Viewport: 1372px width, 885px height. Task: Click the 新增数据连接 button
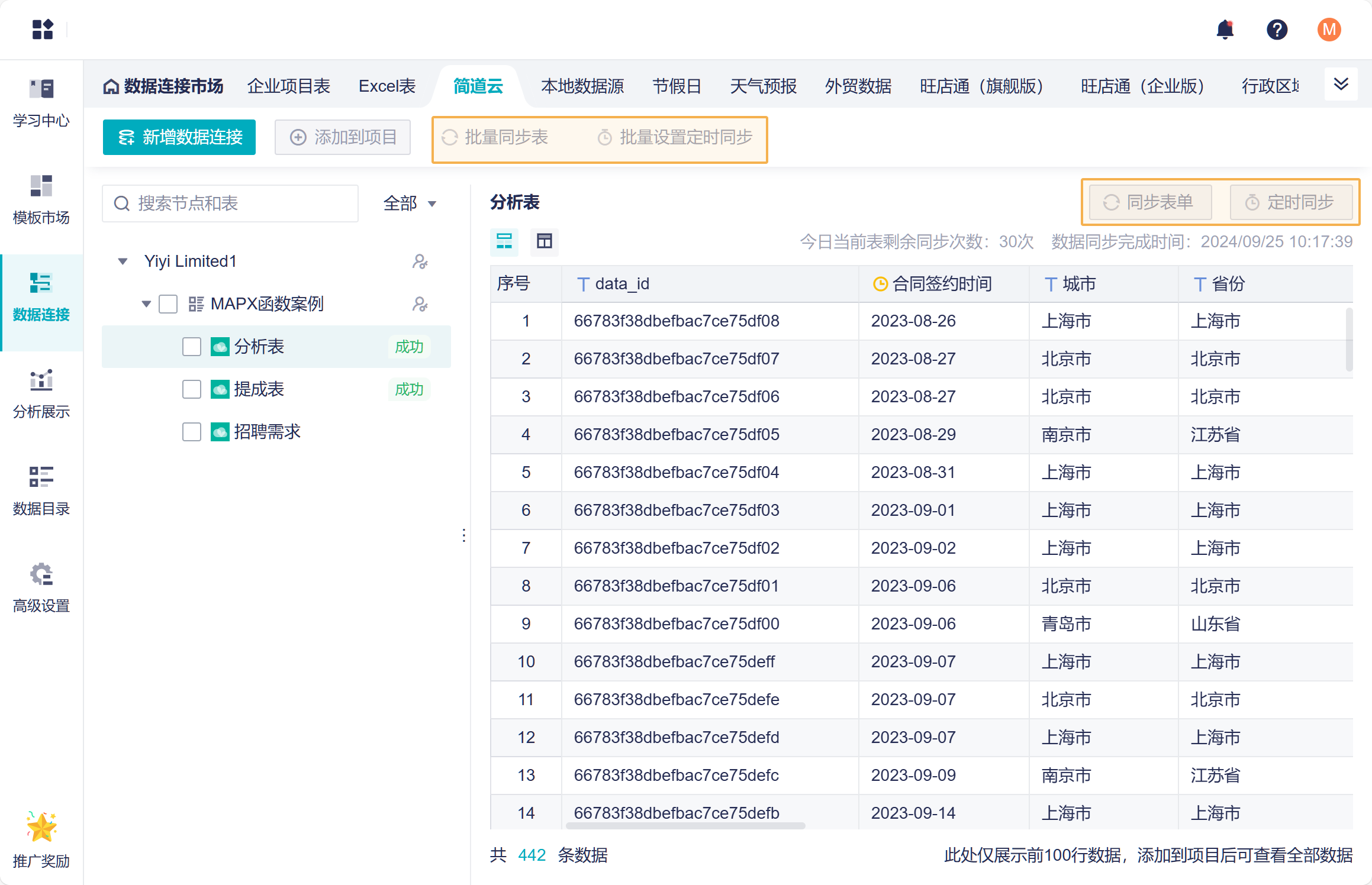tap(179, 137)
